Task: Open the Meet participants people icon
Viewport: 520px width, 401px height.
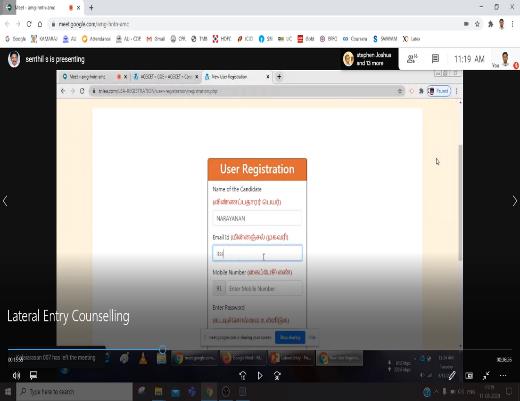Action: [412, 59]
